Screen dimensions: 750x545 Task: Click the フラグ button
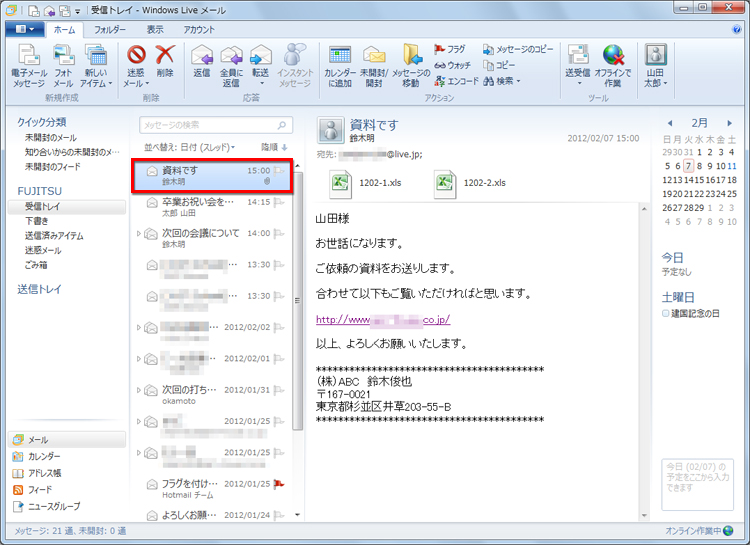(x=450, y=49)
